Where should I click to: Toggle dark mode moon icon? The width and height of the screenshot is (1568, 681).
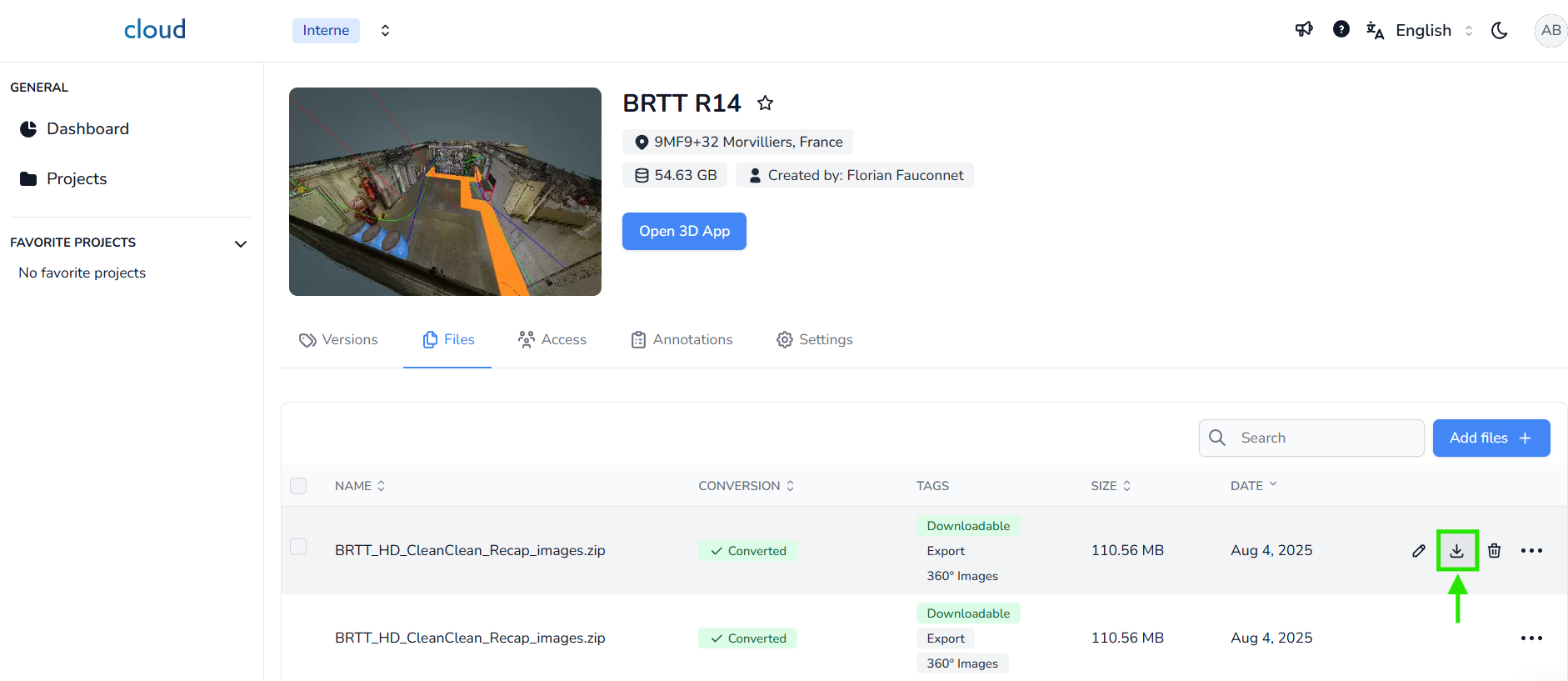click(x=1499, y=31)
